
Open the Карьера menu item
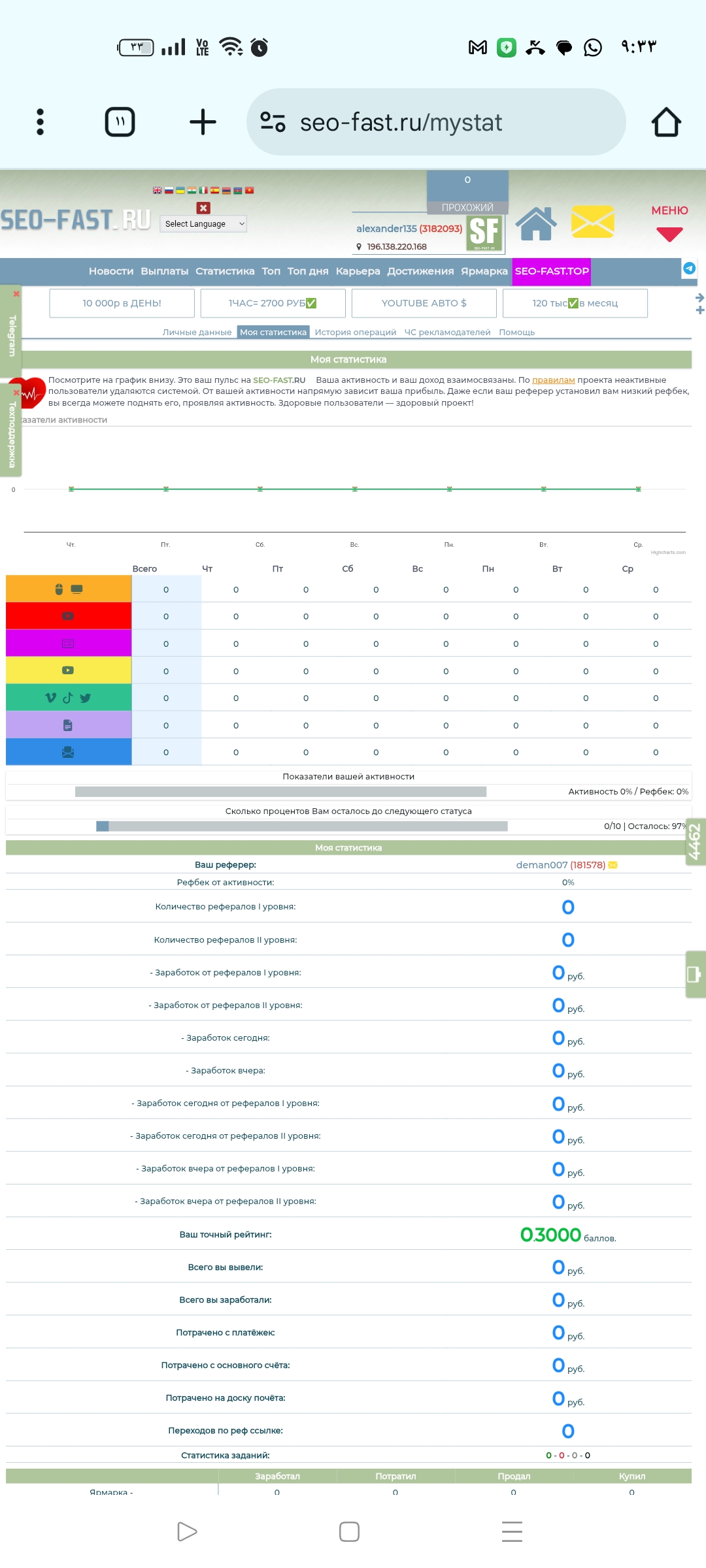(358, 271)
